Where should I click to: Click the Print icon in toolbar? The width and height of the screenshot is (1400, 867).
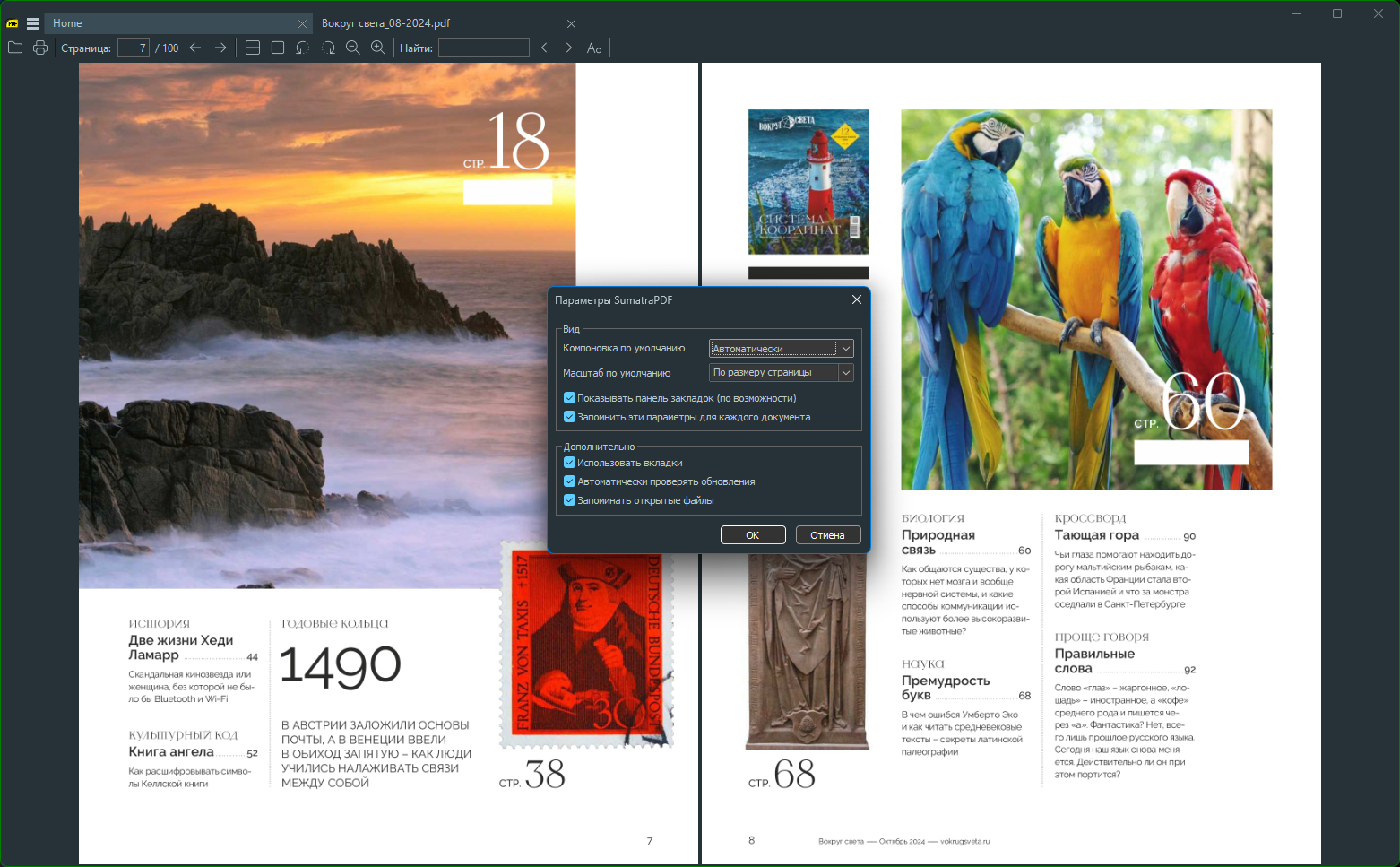tap(40, 48)
